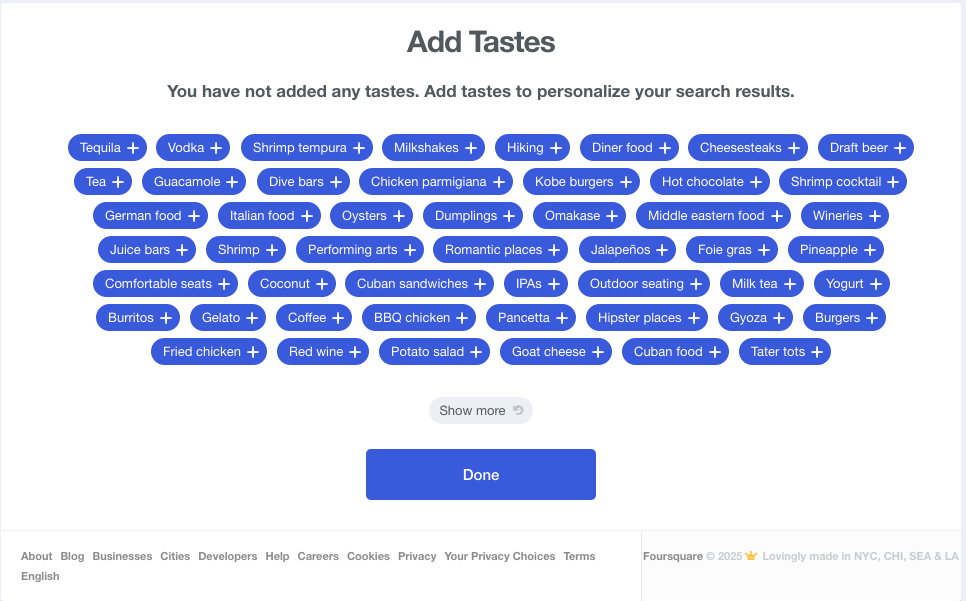The width and height of the screenshot is (966, 601).
Task: Click the plus icon on Wineries
Action: point(875,216)
